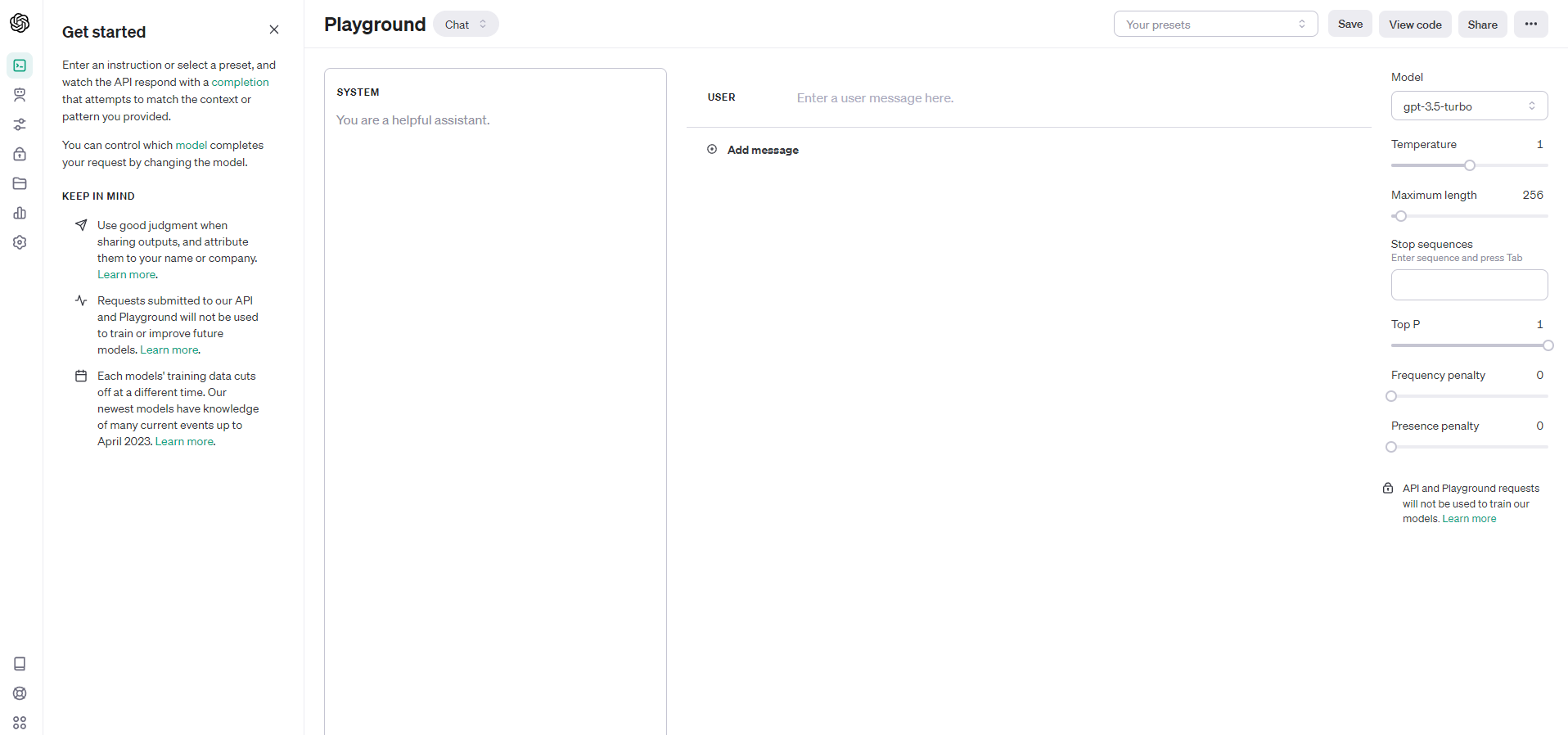This screenshot has height=735, width=1568.
Task: Click the Share button
Action: 1482,25
